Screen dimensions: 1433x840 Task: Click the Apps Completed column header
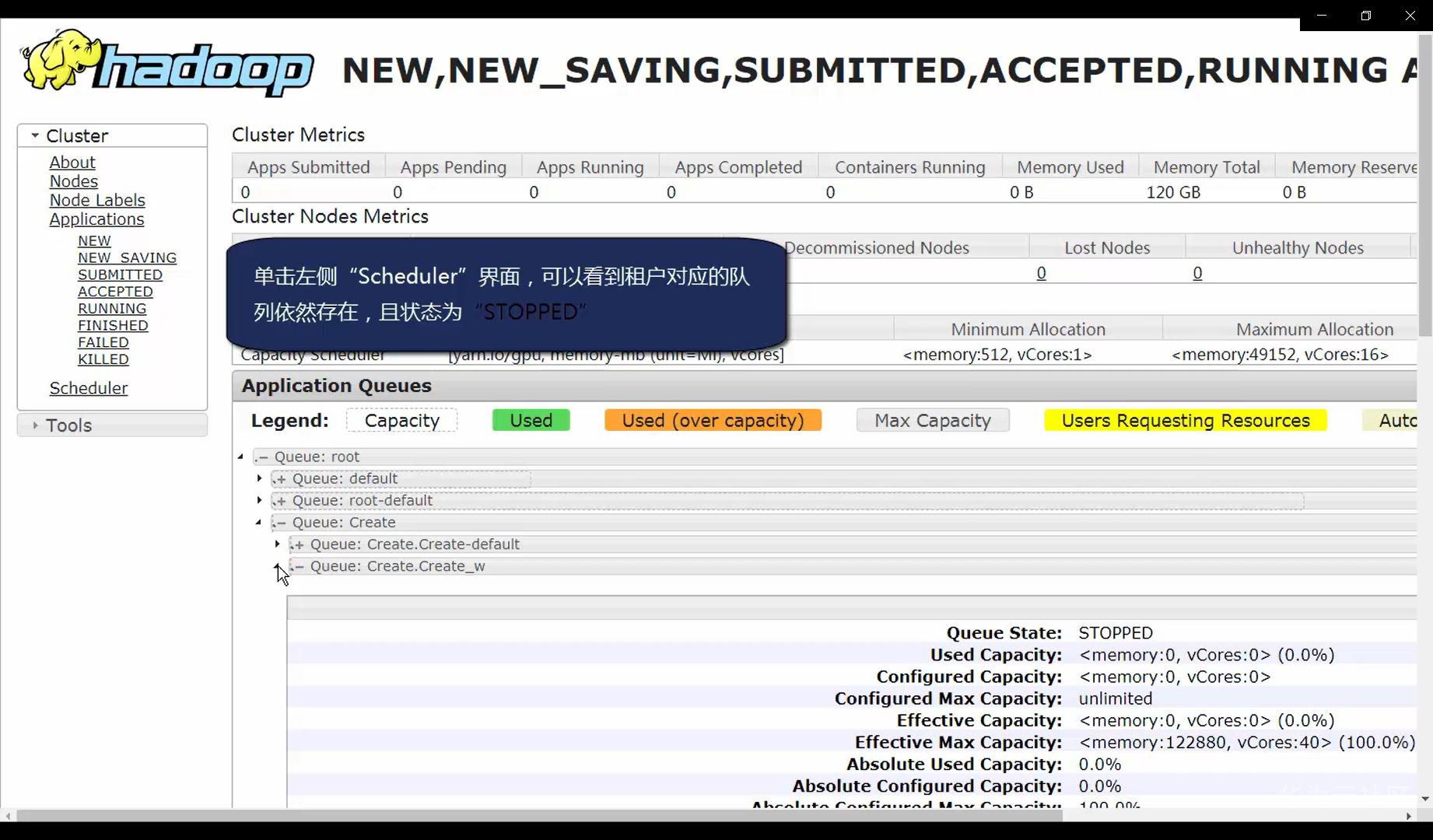[738, 167]
